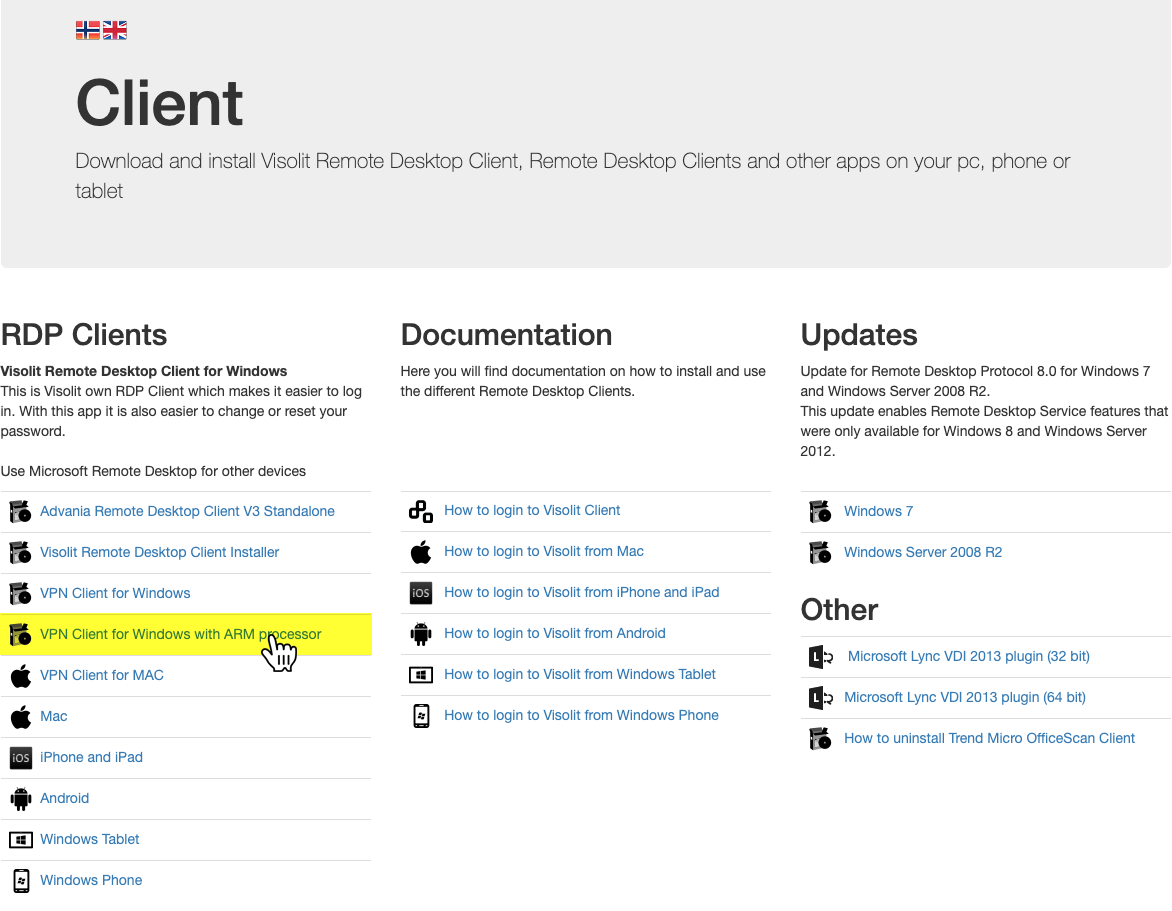This screenshot has height=911, width=1172.
Task: Open Advania Remote Desktop Client V3 Standalone
Action: [x=187, y=511]
